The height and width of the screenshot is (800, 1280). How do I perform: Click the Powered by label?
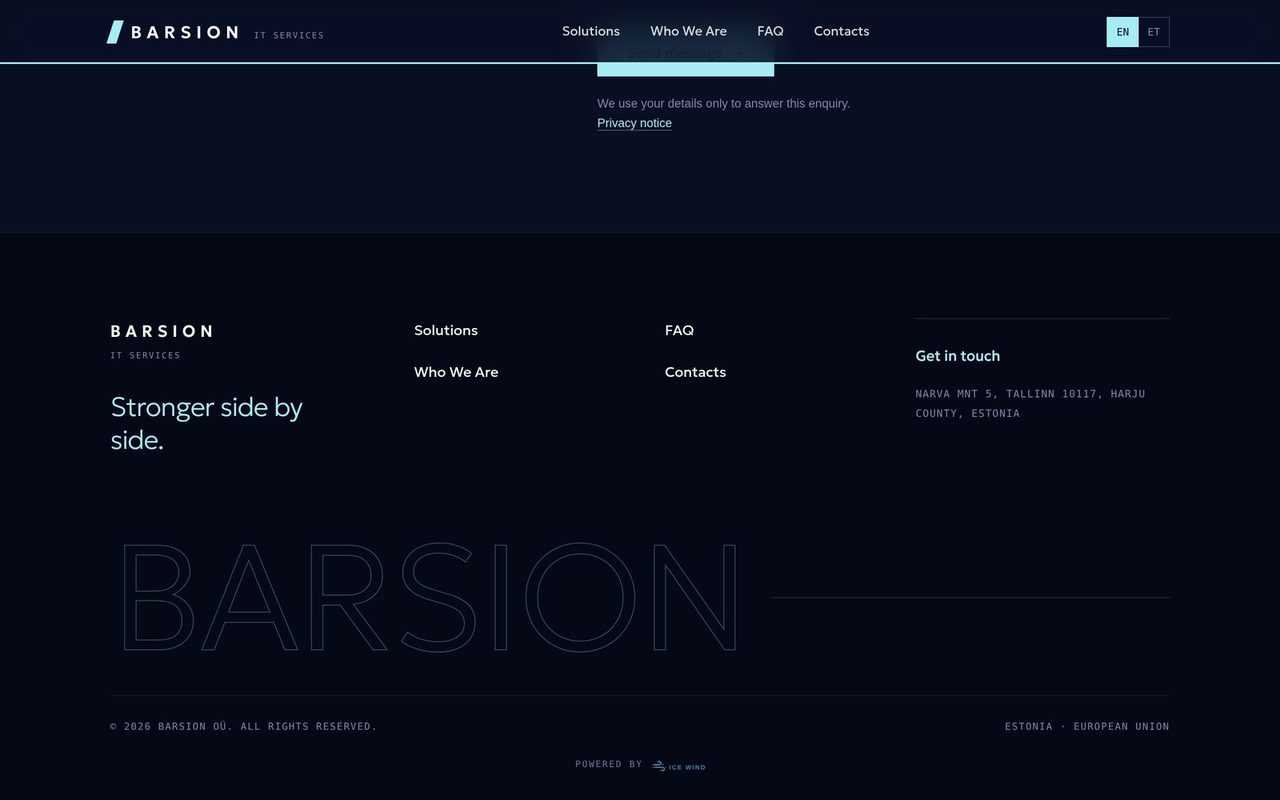(x=608, y=764)
